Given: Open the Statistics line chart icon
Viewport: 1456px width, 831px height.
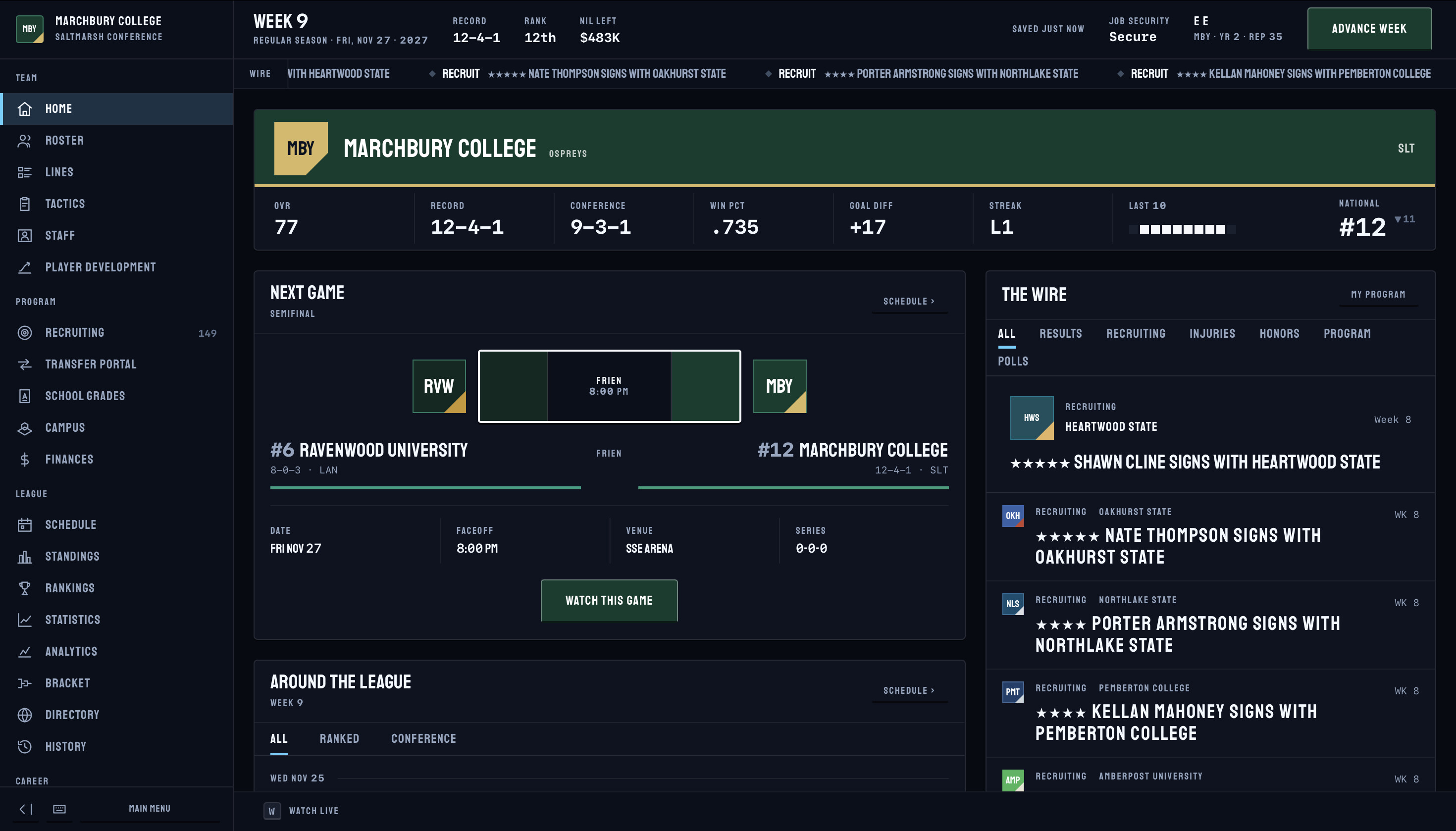Looking at the screenshot, I should [25, 620].
